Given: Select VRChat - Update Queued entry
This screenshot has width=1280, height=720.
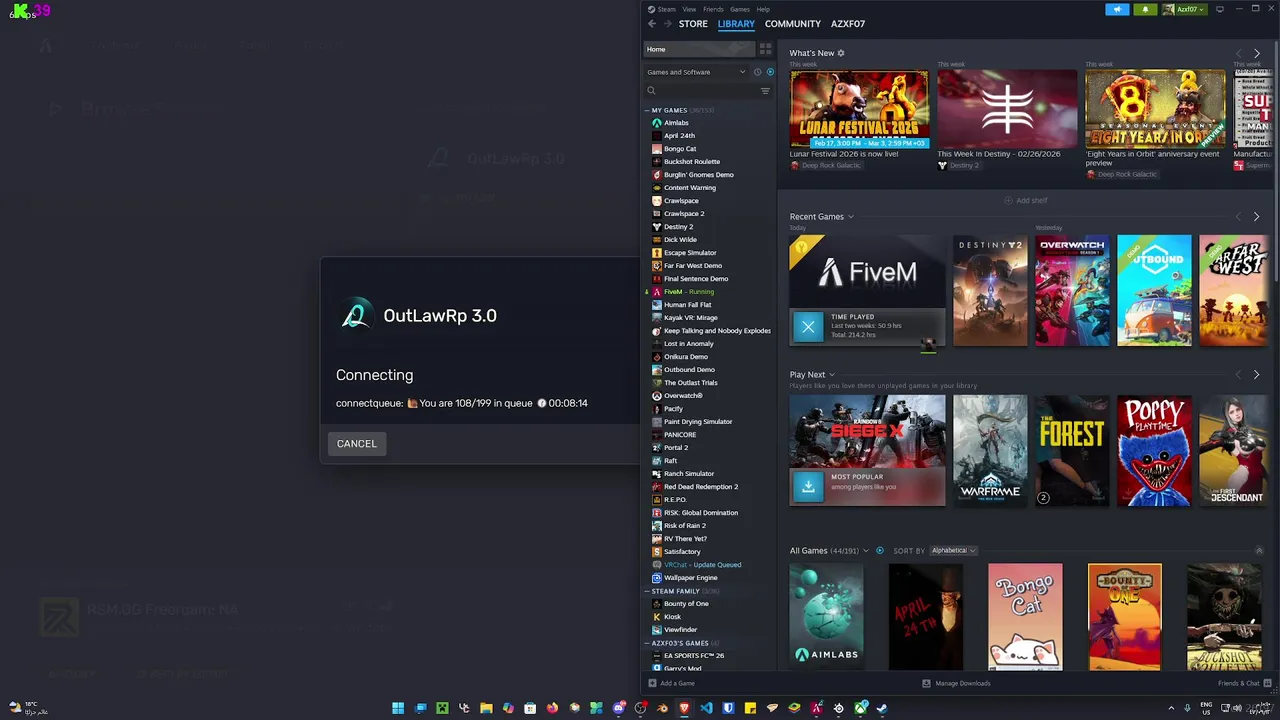Looking at the screenshot, I should pyautogui.click(x=702, y=564).
